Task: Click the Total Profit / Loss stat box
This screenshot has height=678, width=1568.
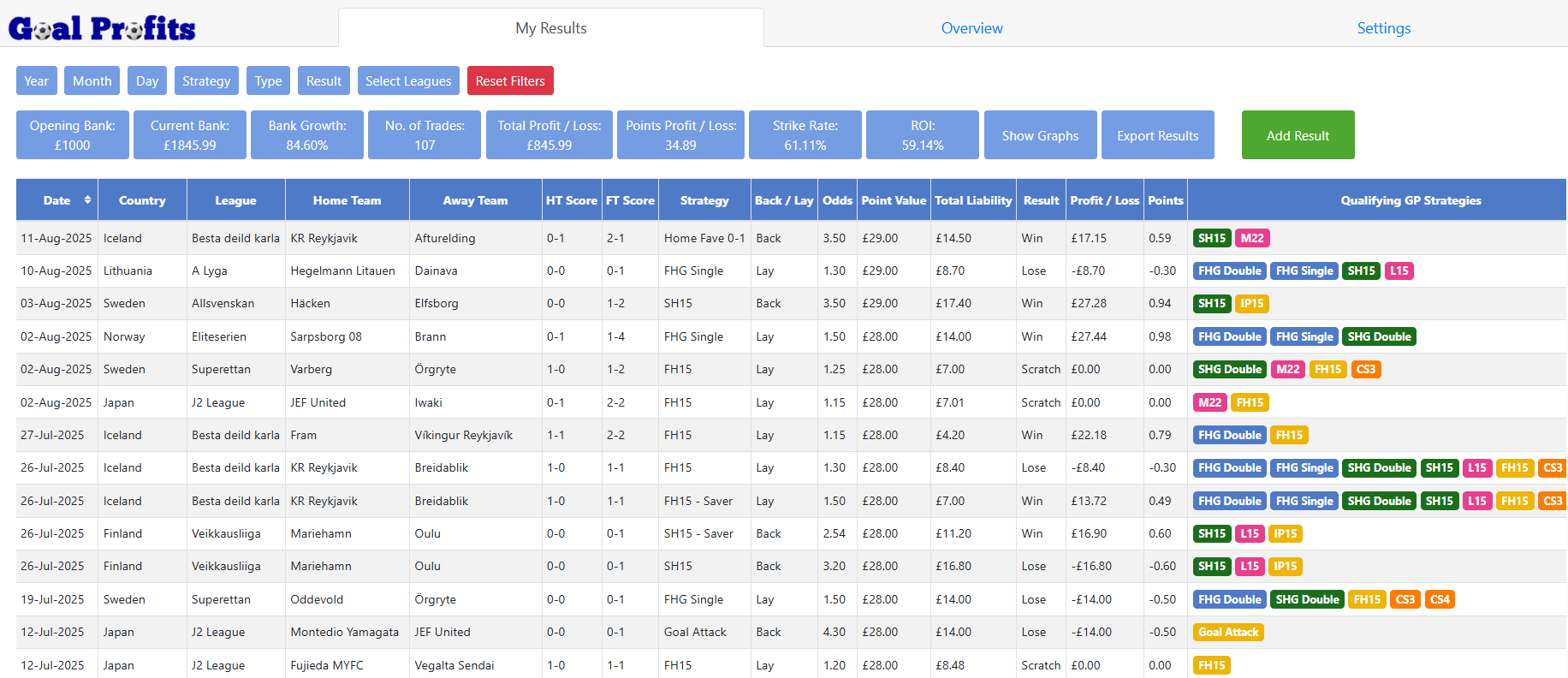Action: pyautogui.click(x=549, y=135)
